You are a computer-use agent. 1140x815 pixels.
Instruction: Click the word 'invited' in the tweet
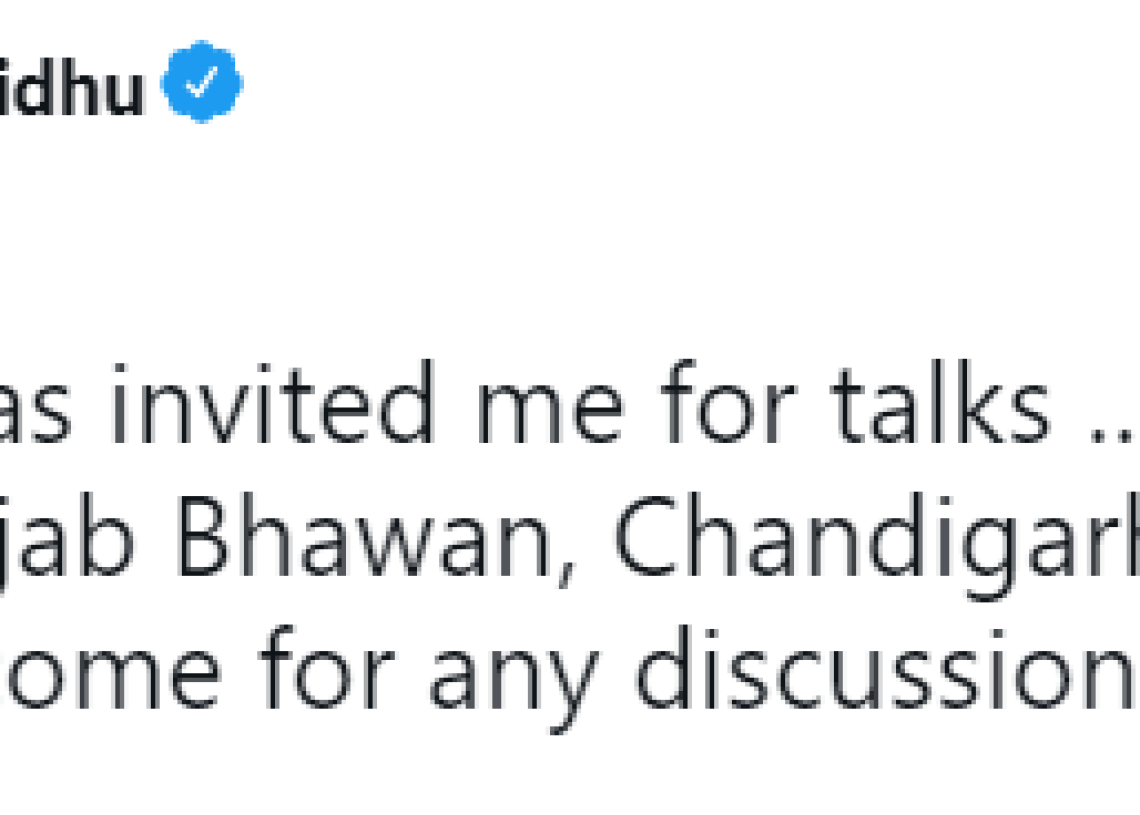272,401
